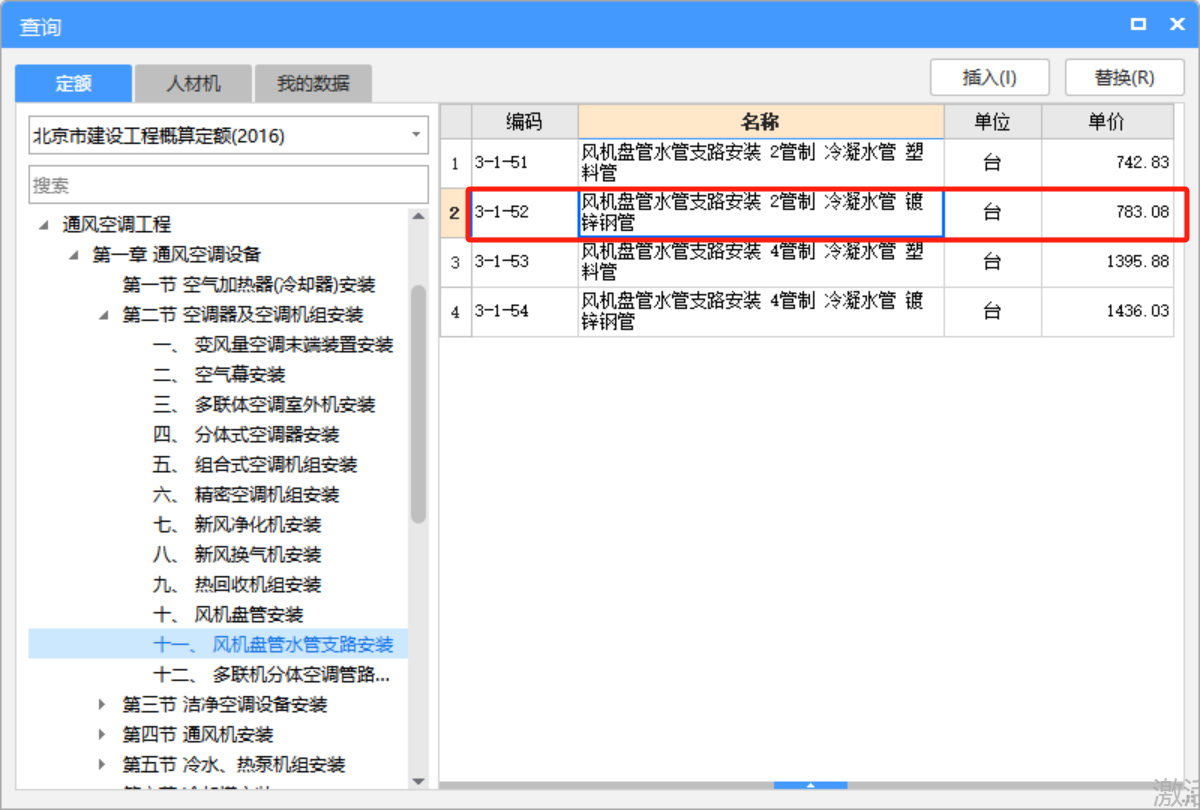Click tree scrollbar down arrow
This screenshot has height=810, width=1200.
419,781
